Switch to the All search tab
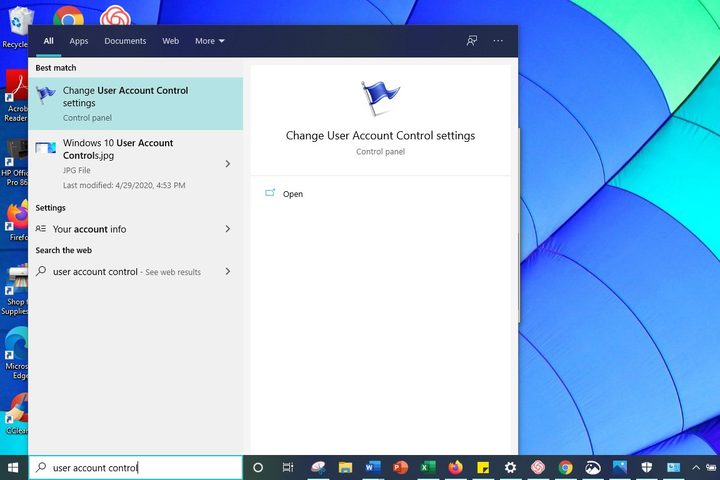The image size is (720, 480). 49,41
